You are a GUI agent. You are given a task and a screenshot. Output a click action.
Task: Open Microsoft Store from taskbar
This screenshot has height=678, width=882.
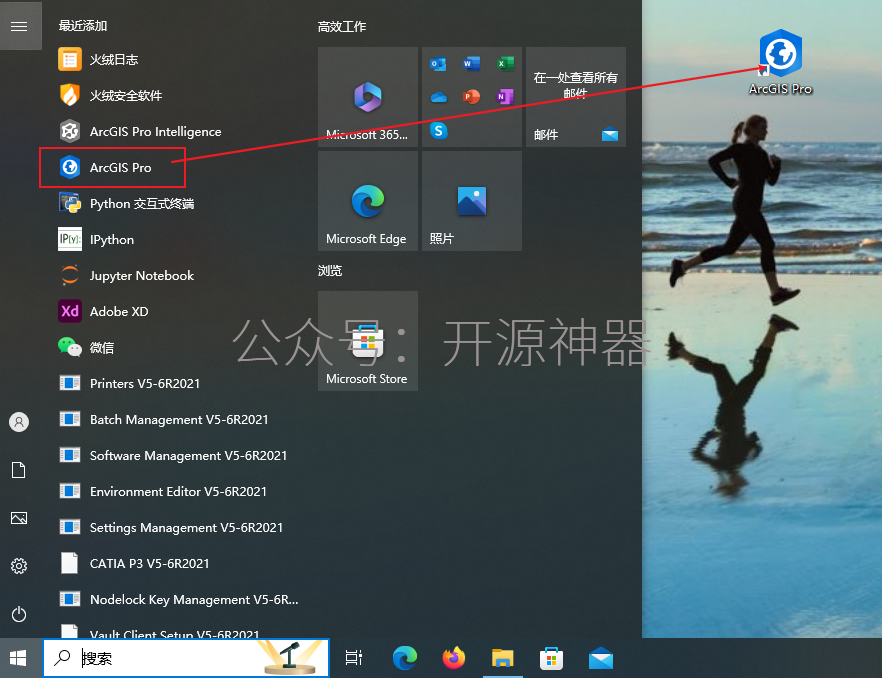point(552,658)
